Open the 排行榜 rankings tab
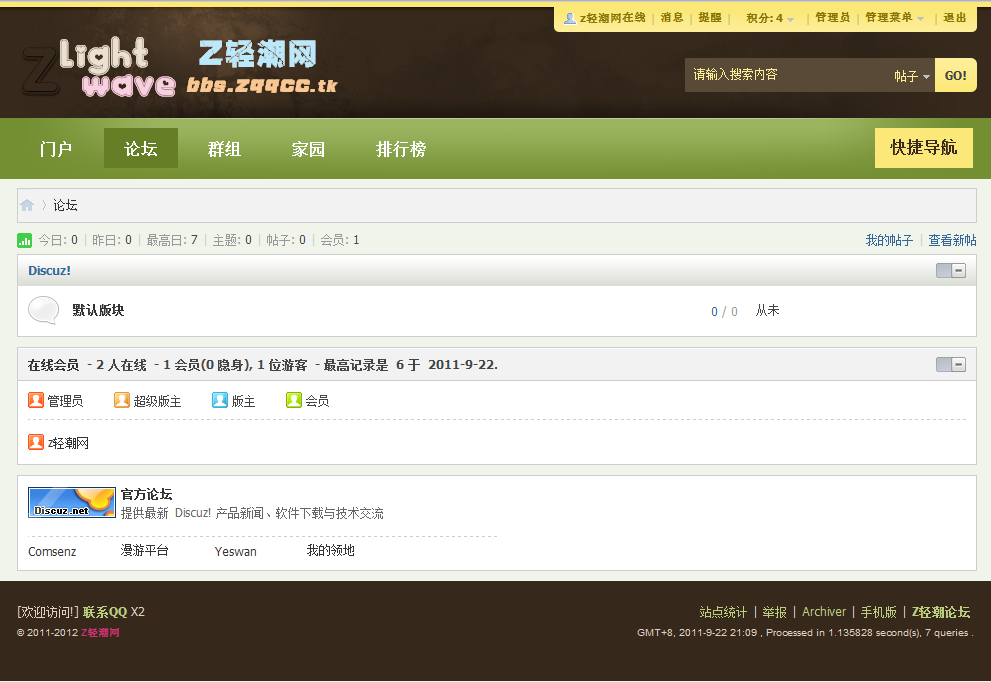Viewport: 991px width, 682px height. tap(401, 149)
